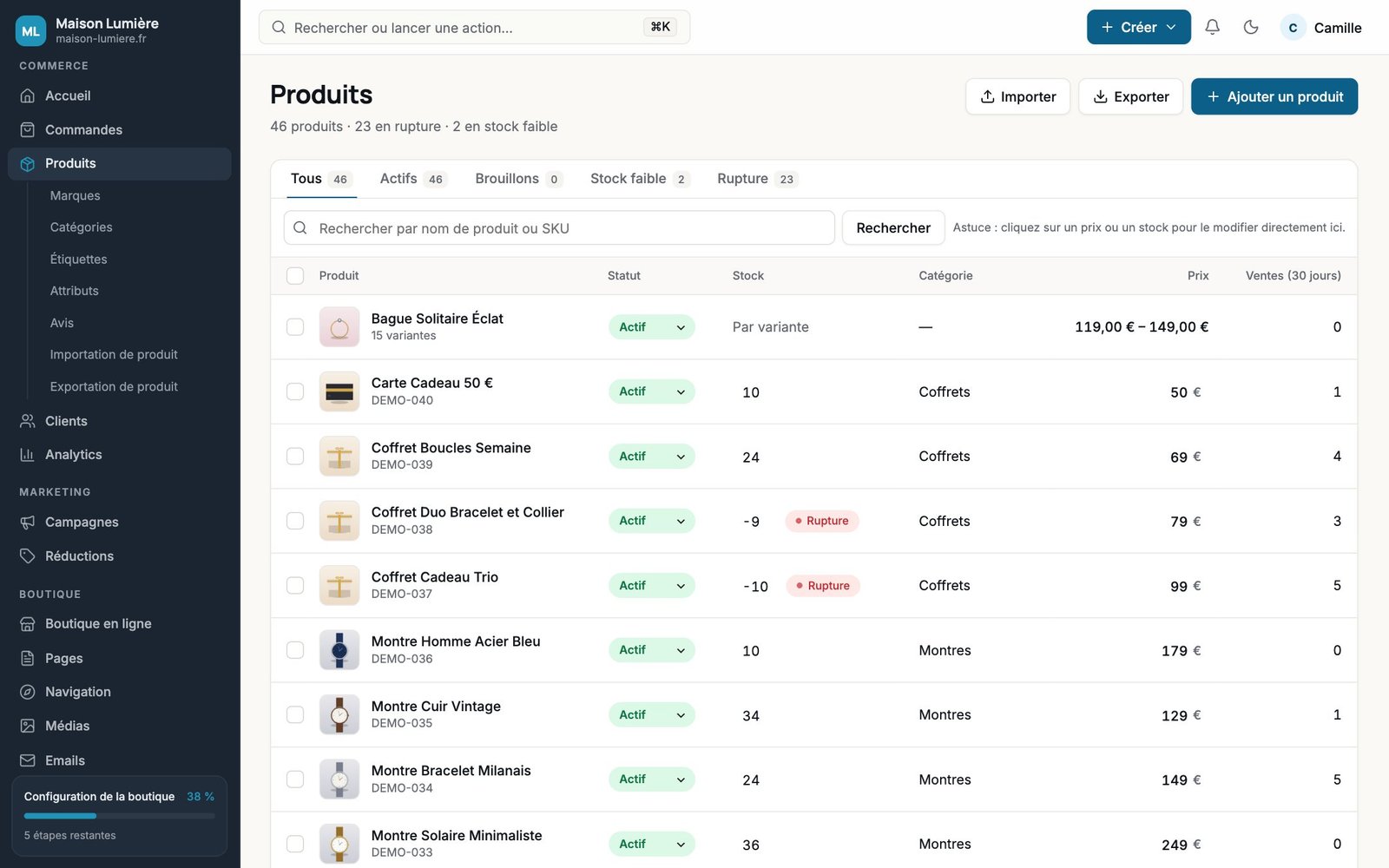Click the Ajouter un produit button
1389x868 pixels.
[x=1274, y=96]
